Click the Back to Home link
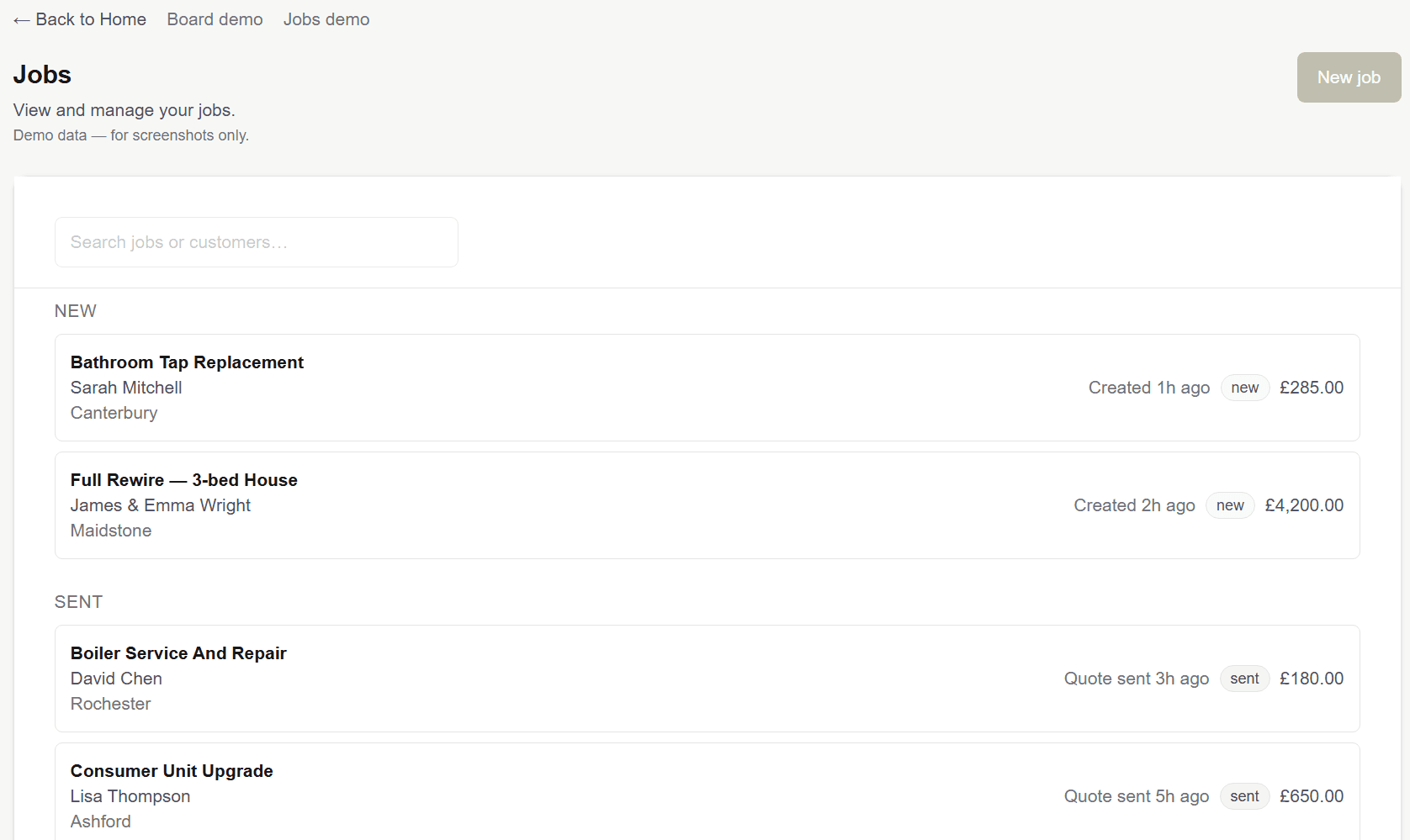Viewport: 1410px width, 840px height. tap(80, 19)
